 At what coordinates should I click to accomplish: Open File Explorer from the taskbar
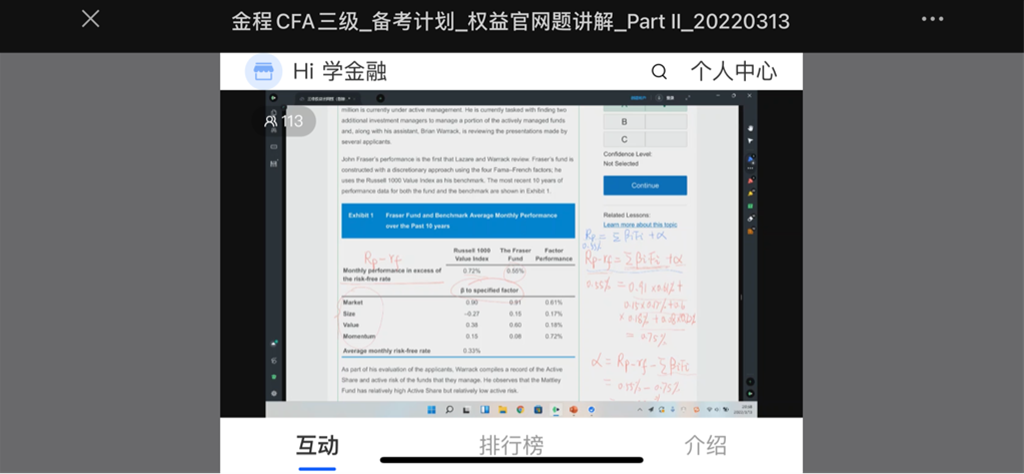(x=503, y=410)
